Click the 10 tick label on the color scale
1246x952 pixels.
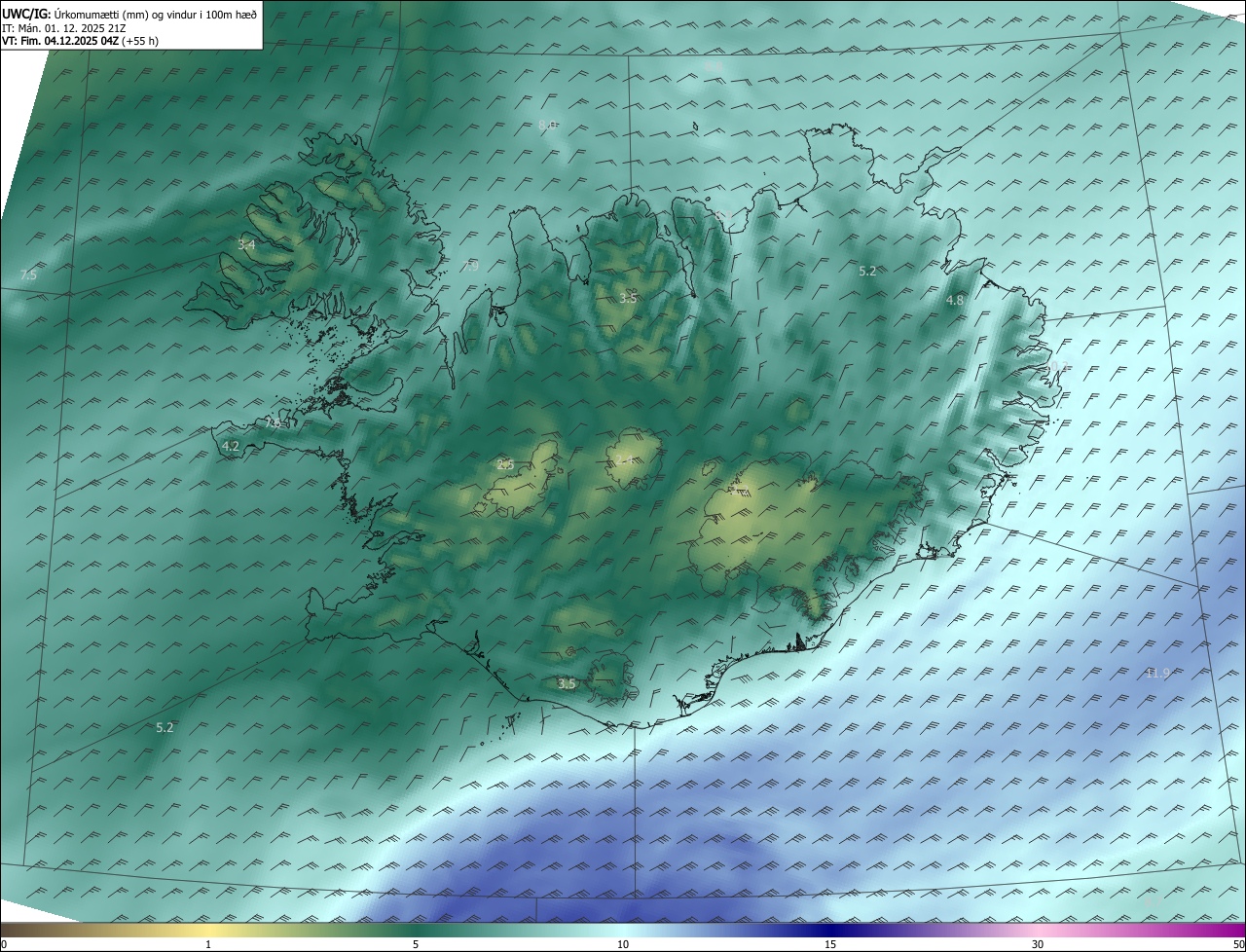[x=623, y=944]
